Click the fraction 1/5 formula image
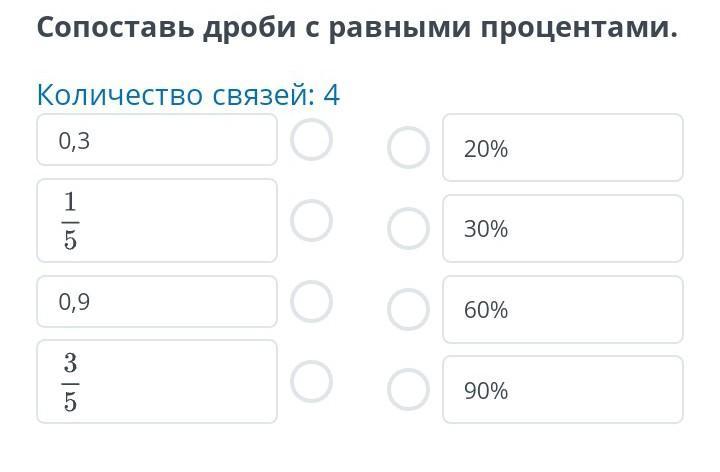Image resolution: width=720 pixels, height=472 pixels. coord(70,220)
